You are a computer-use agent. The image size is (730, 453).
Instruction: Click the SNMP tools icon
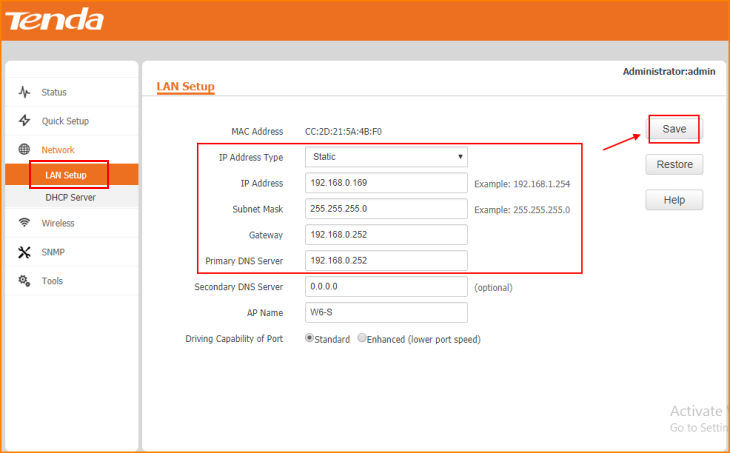(x=24, y=252)
